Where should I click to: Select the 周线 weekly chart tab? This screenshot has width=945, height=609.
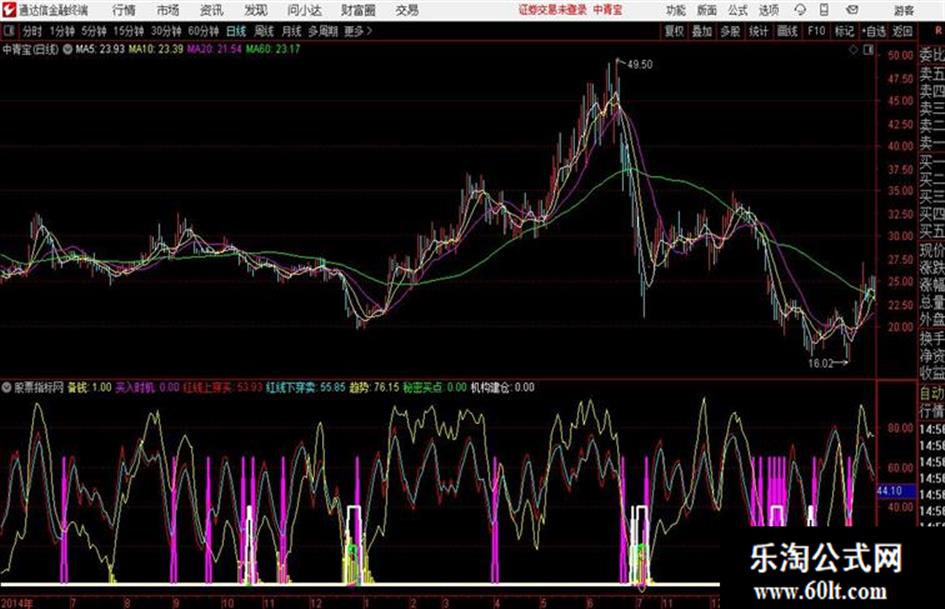point(264,31)
